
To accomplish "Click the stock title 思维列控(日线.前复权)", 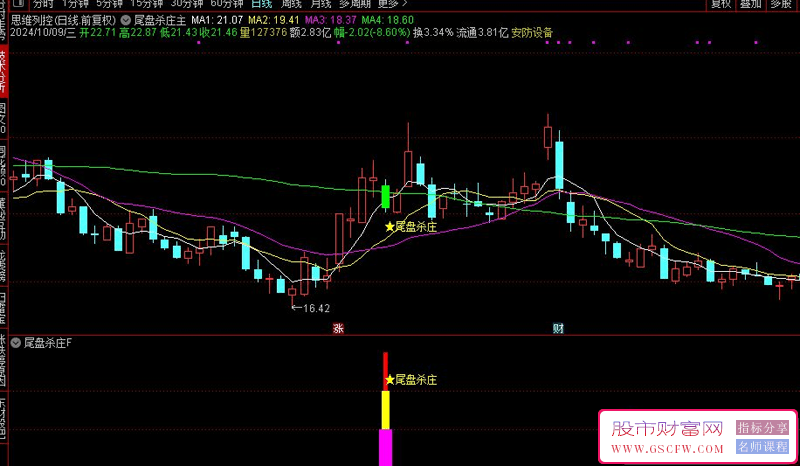I will click(x=64, y=20).
